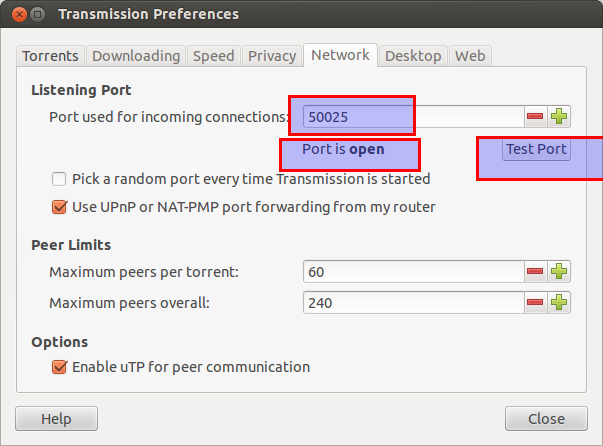Toggle the random port at startup checkbox
The height and width of the screenshot is (446, 603).
point(59,179)
